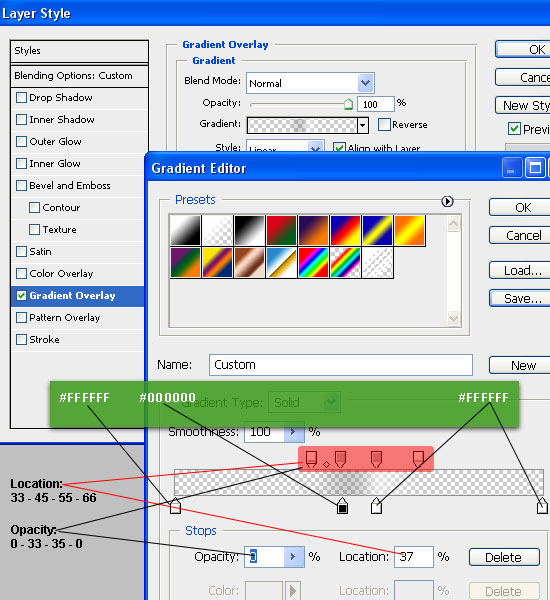The width and height of the screenshot is (550, 600).
Task: Select the opacity midpoint diamond marker
Action: point(326,465)
